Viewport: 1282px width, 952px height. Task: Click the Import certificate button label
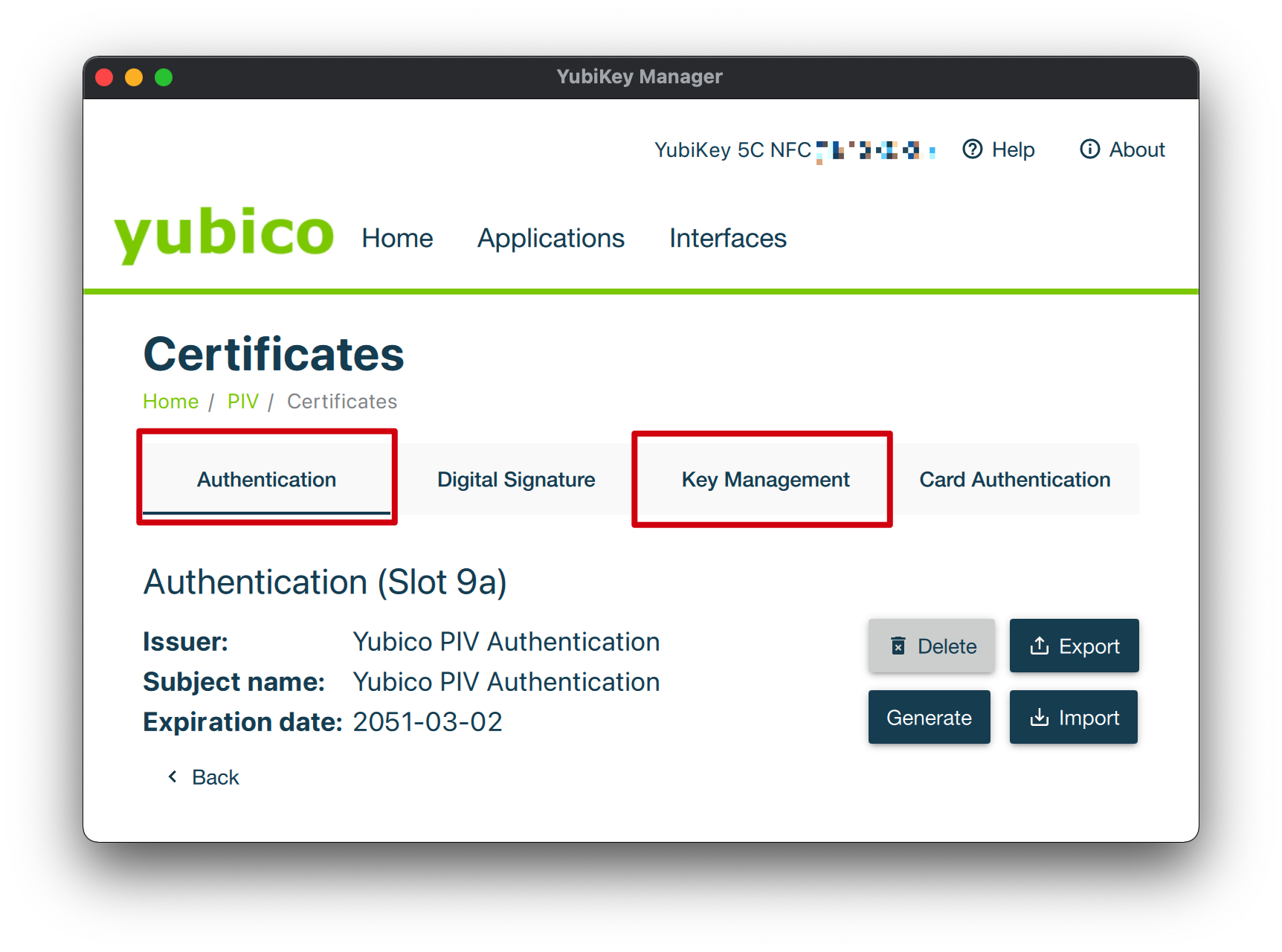1089,718
